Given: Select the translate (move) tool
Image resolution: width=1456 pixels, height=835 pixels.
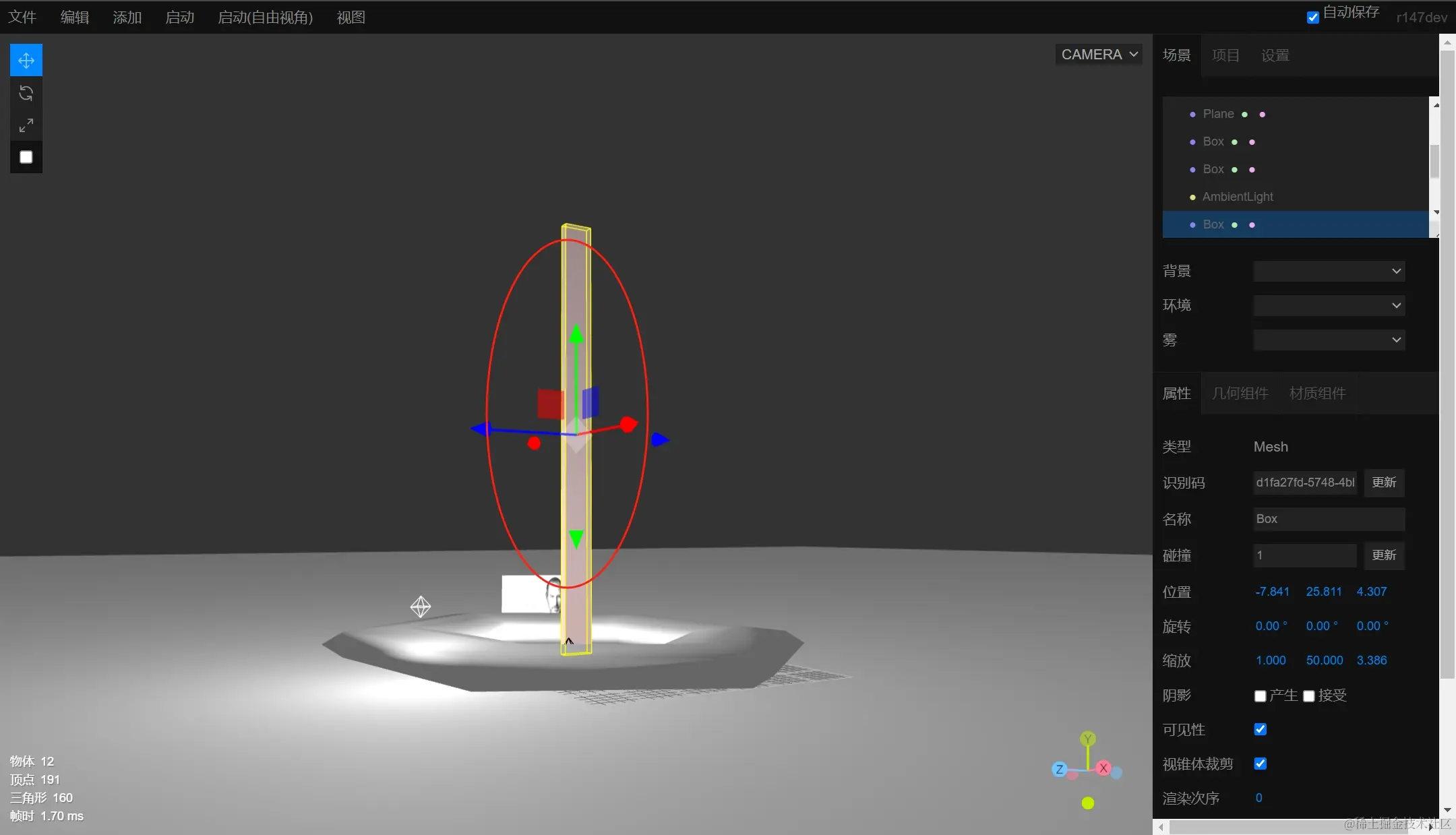Looking at the screenshot, I should [x=26, y=61].
